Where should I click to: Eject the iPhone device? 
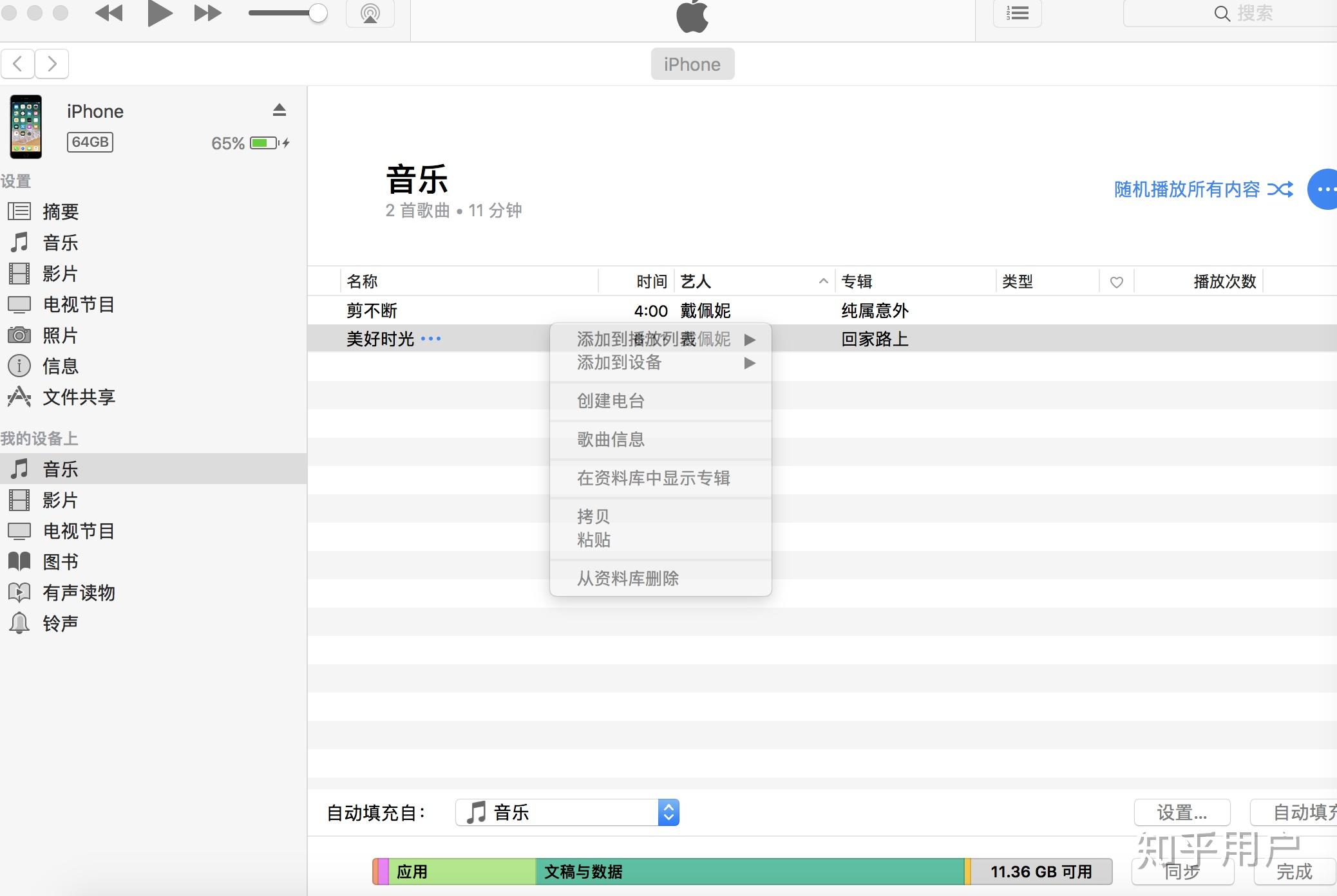point(279,110)
